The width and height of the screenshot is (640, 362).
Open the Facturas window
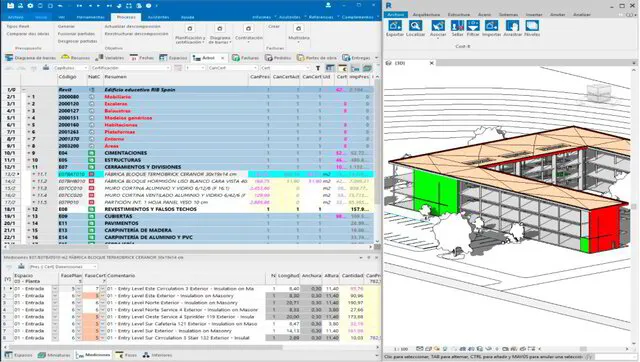tap(245, 58)
